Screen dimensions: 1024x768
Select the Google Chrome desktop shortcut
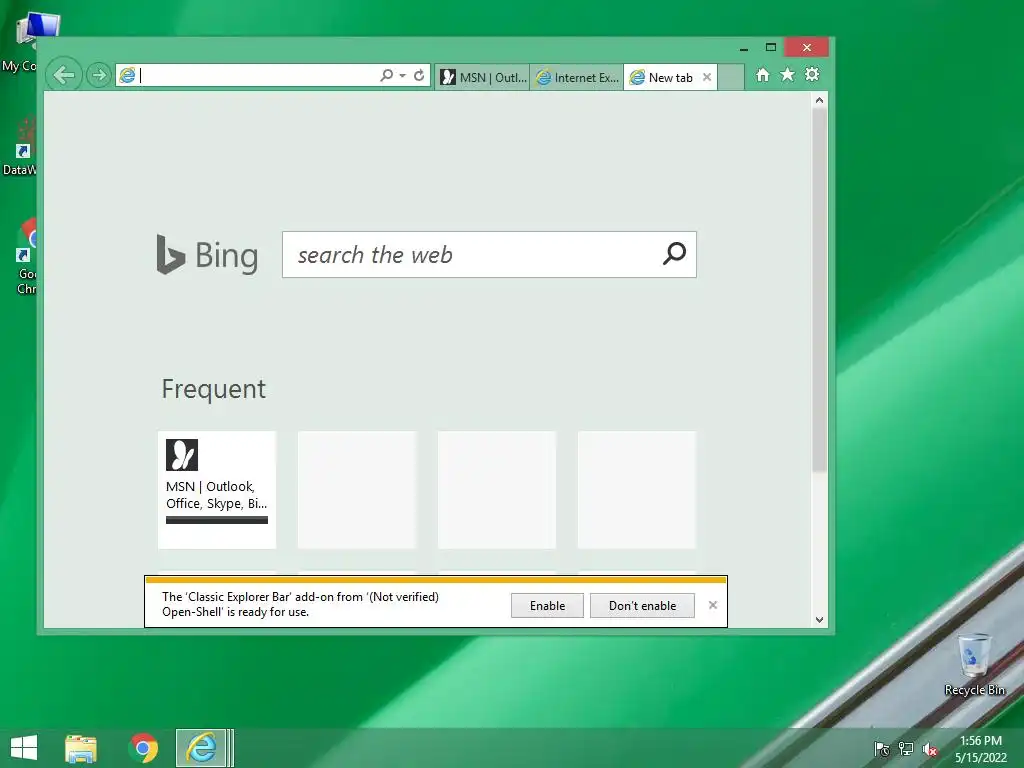tap(26, 257)
